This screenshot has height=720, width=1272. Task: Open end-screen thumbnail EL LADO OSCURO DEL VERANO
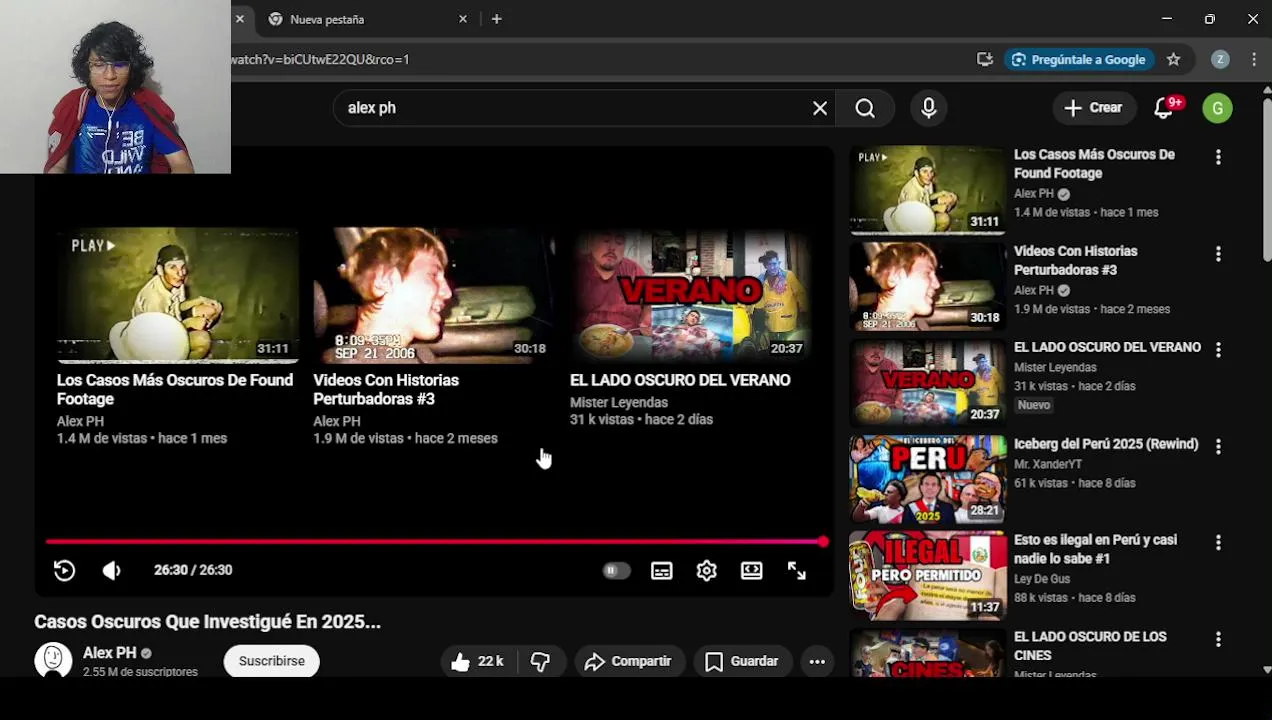pos(690,295)
